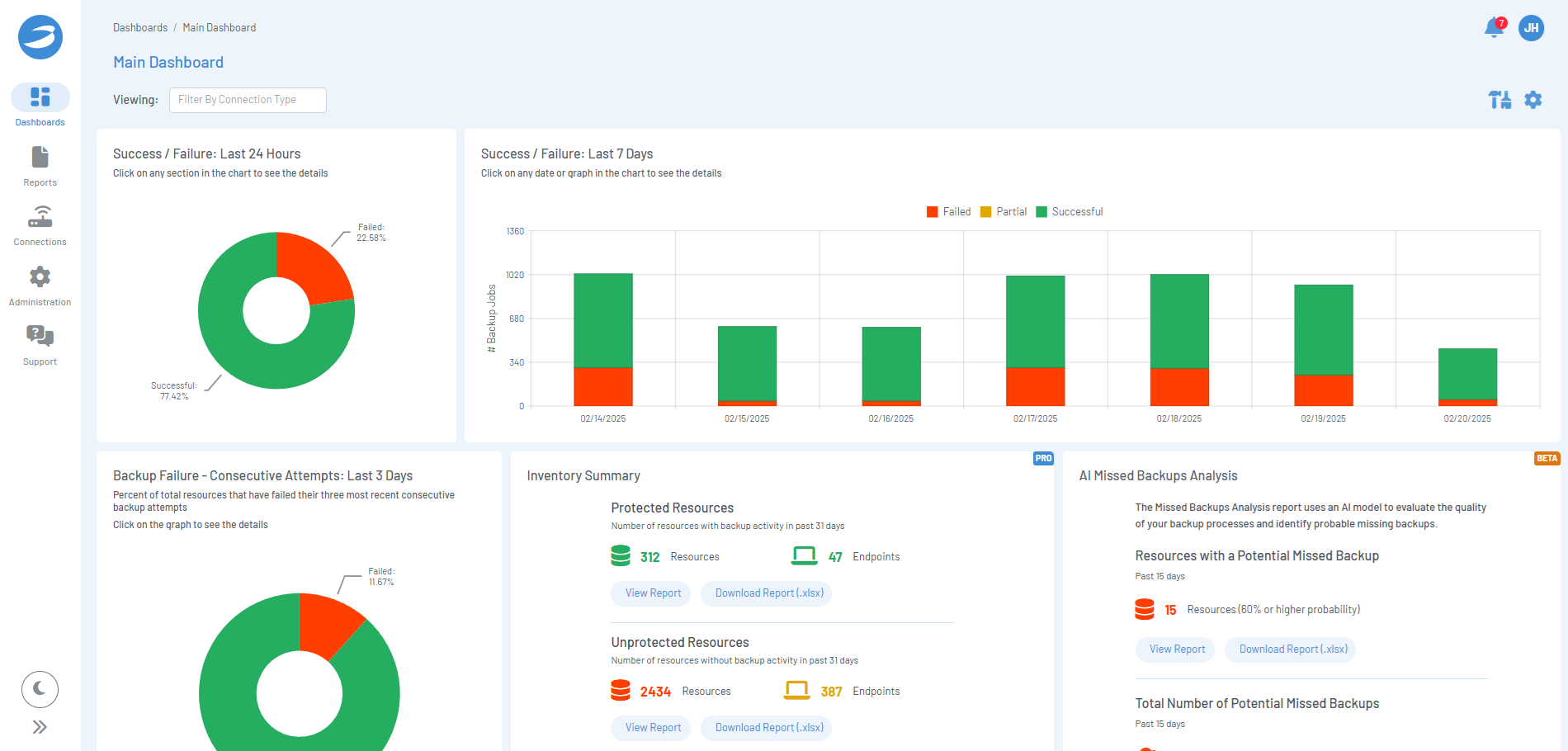1568x751 pixels.
Task: Click the '387' unprotected endpoints count
Action: (x=831, y=692)
